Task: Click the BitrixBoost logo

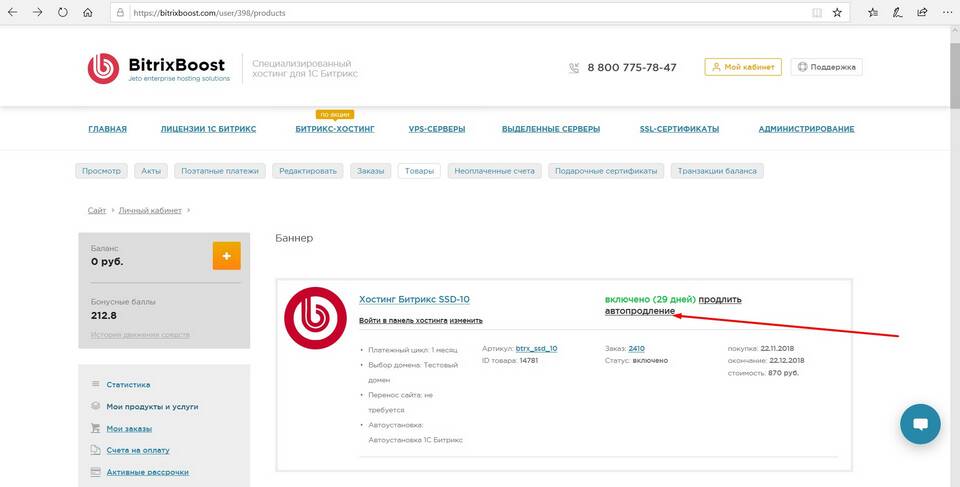Action: [159, 68]
